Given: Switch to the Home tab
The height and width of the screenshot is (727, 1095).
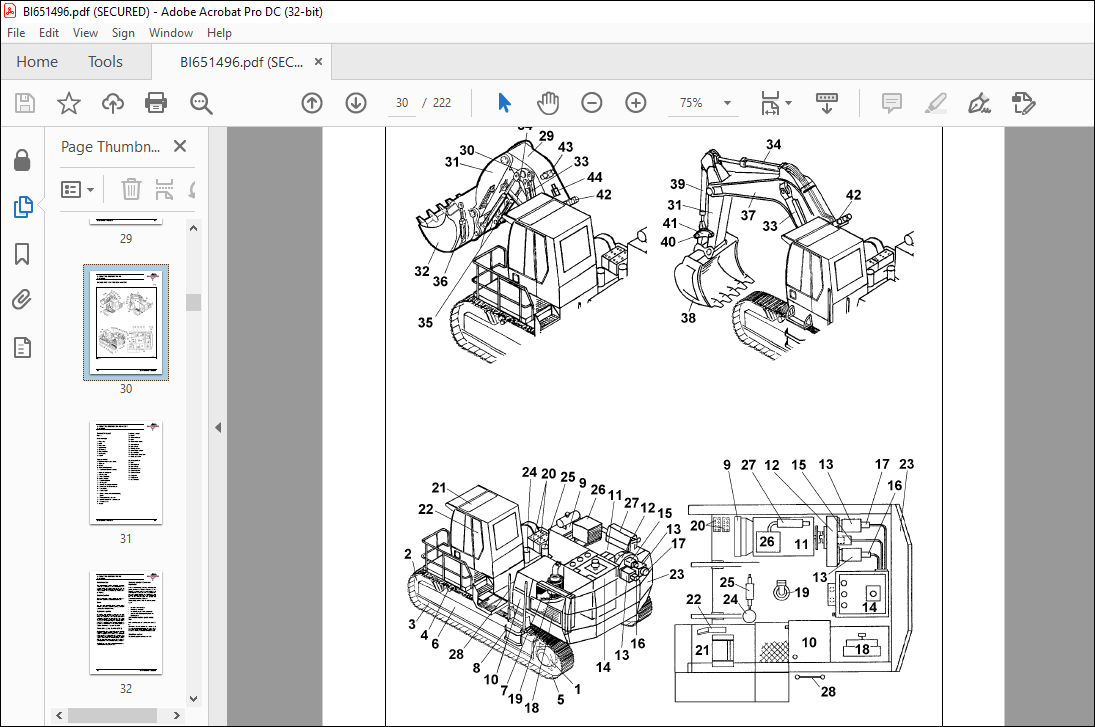Looking at the screenshot, I should coord(37,61).
